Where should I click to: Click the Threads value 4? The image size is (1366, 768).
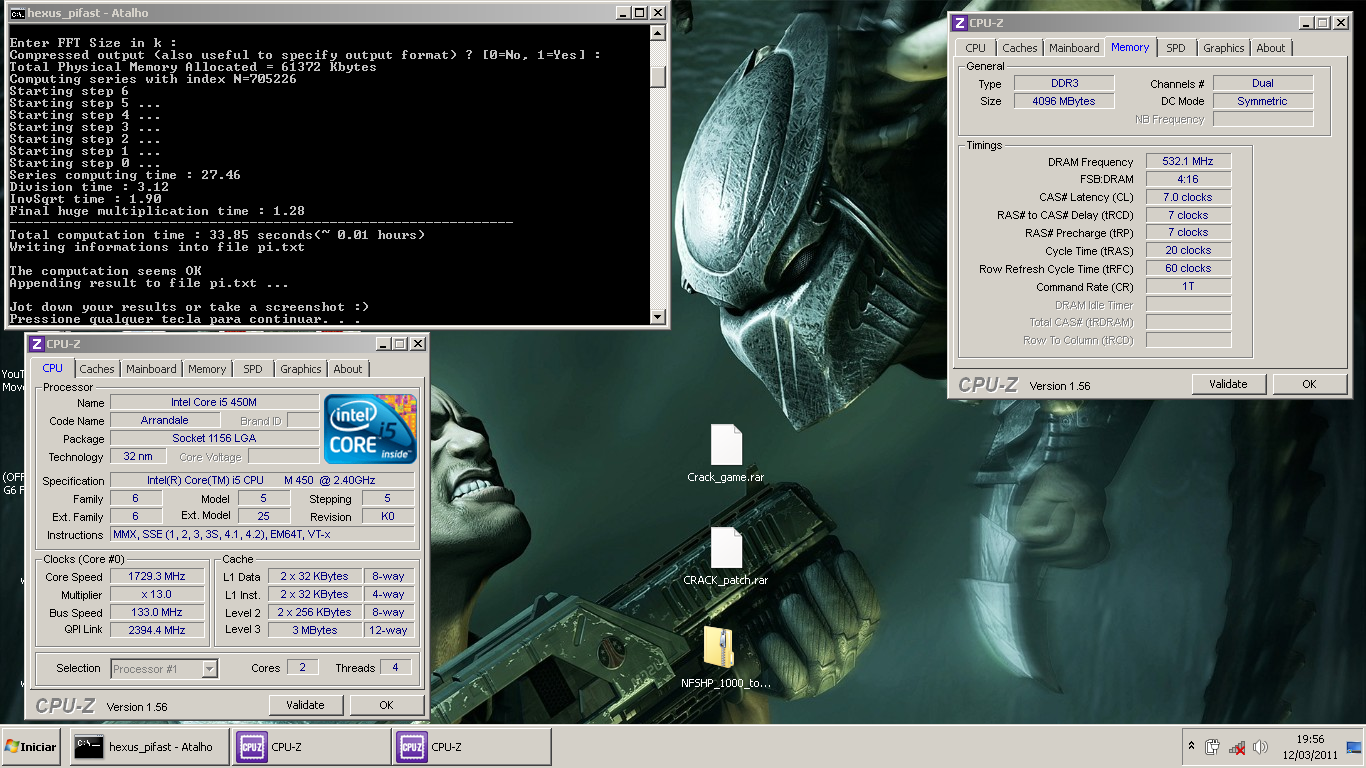coord(395,667)
